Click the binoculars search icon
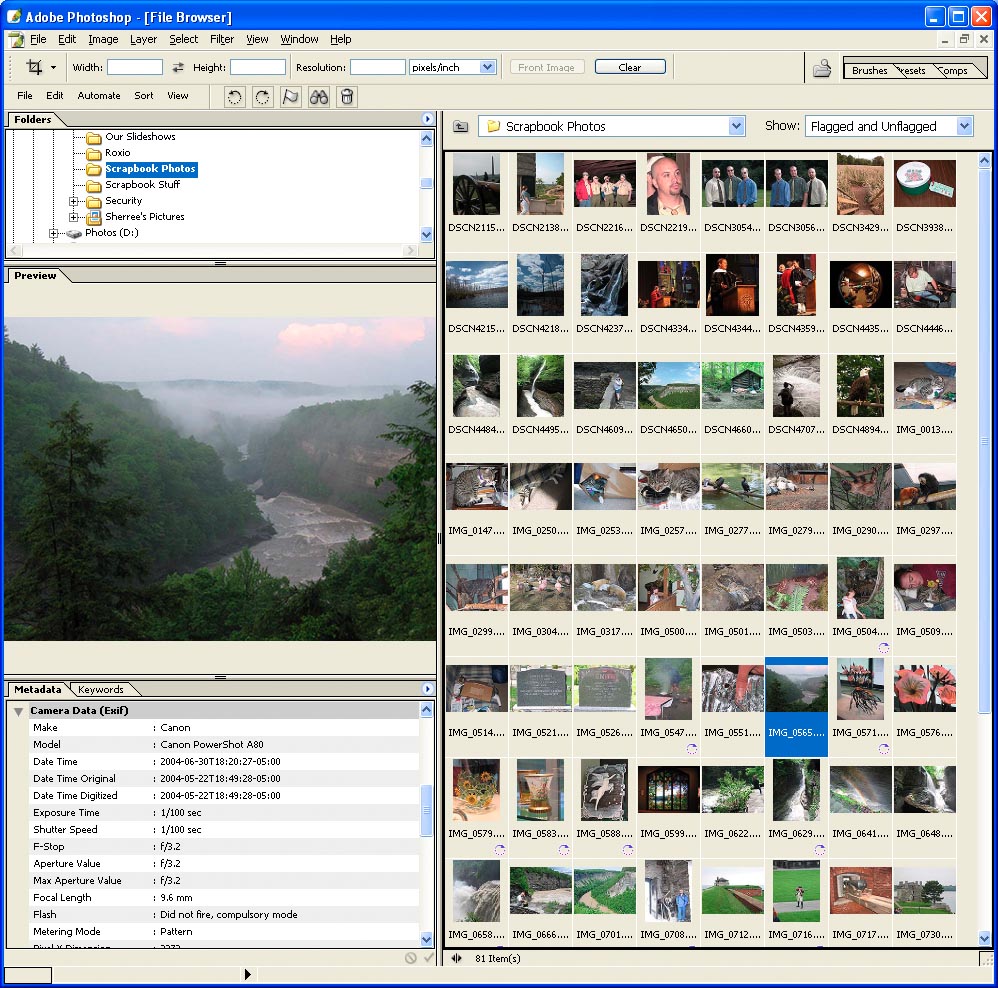Image resolution: width=998 pixels, height=988 pixels. 318,96
